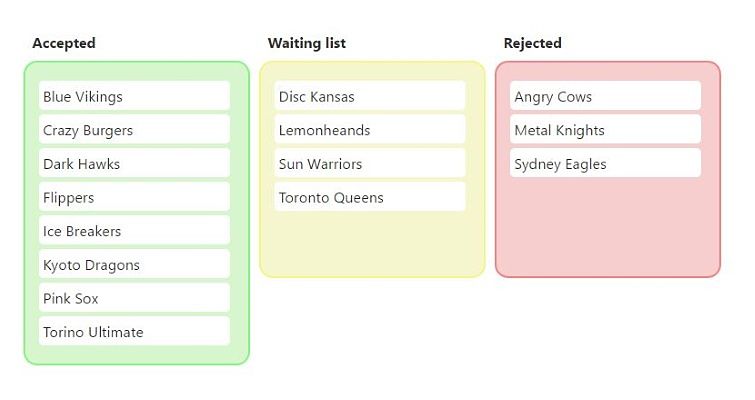Viewport: 755px width, 400px height.
Task: Click the Rejected column heading
Action: pyautogui.click(x=533, y=43)
